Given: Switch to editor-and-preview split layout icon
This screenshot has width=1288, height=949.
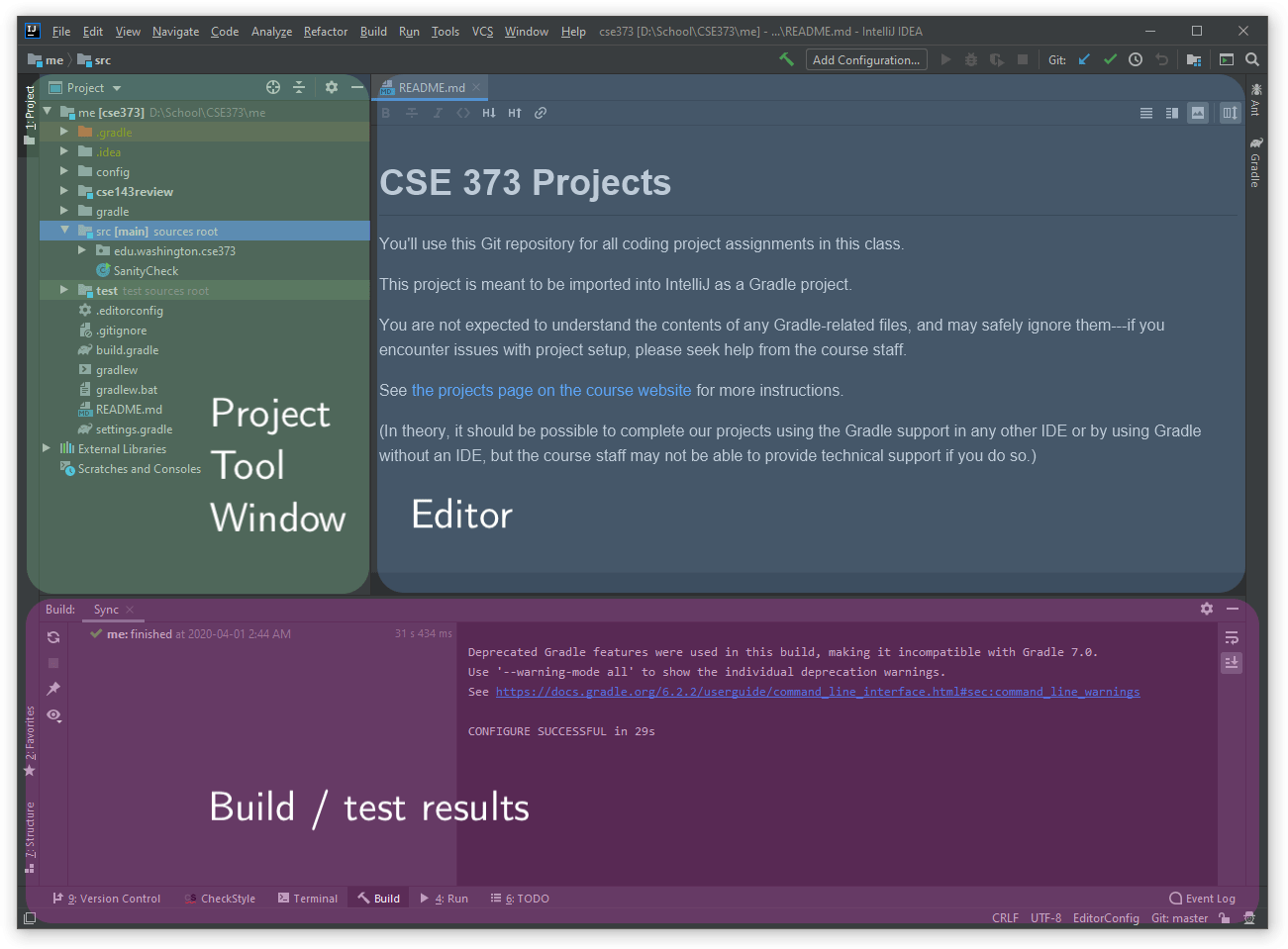Looking at the screenshot, I should [x=1172, y=113].
